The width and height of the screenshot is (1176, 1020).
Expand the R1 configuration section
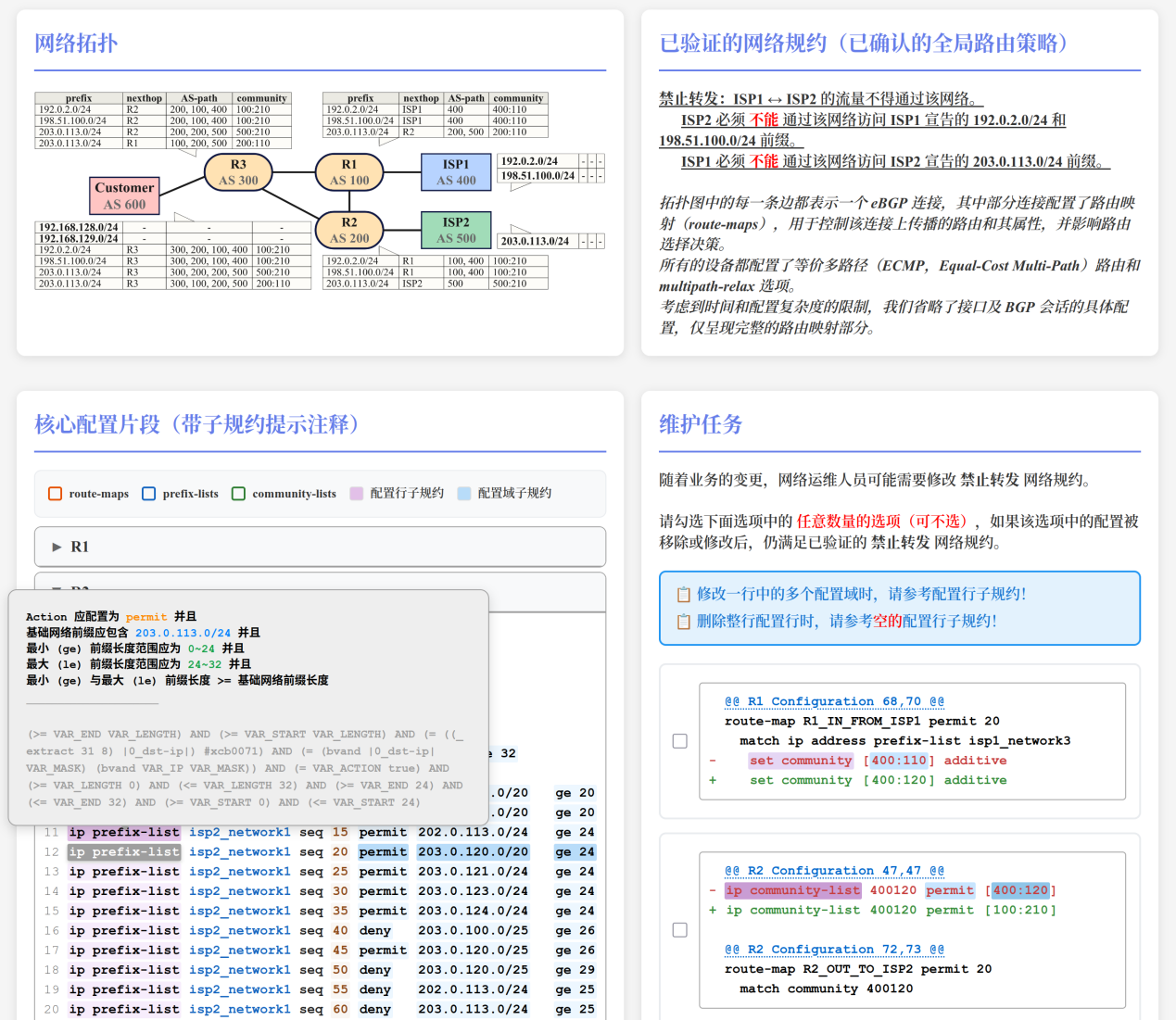[320, 547]
